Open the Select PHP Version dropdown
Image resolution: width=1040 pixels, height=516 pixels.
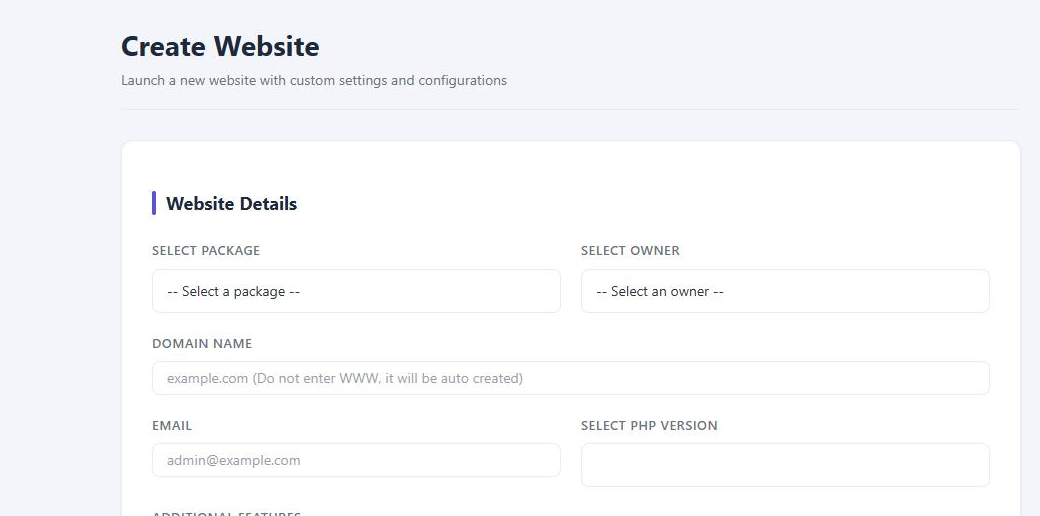(x=785, y=465)
